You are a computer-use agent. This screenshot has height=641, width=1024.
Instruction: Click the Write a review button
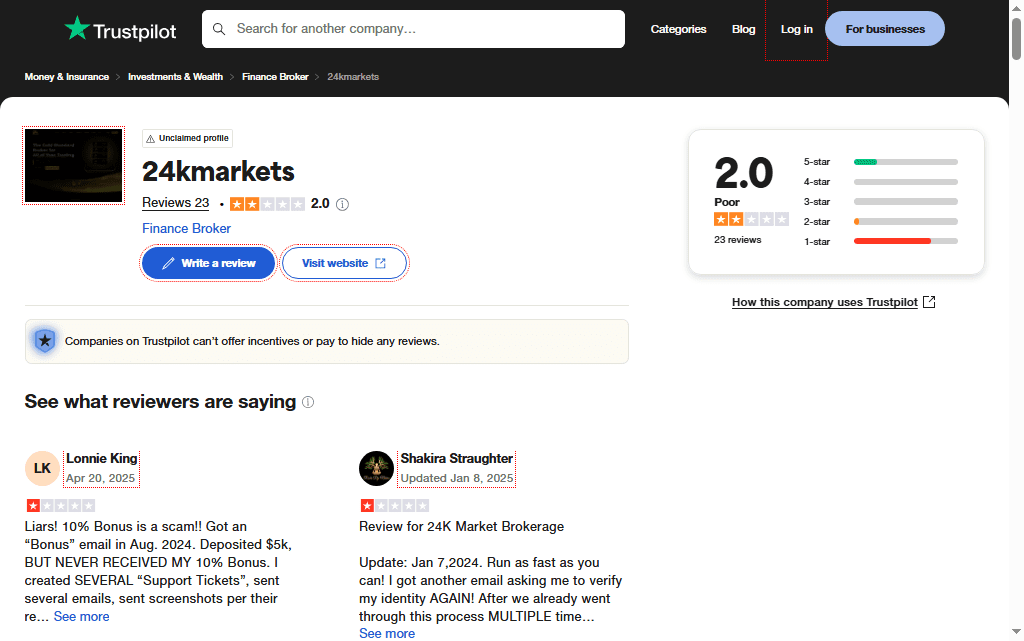(208, 263)
